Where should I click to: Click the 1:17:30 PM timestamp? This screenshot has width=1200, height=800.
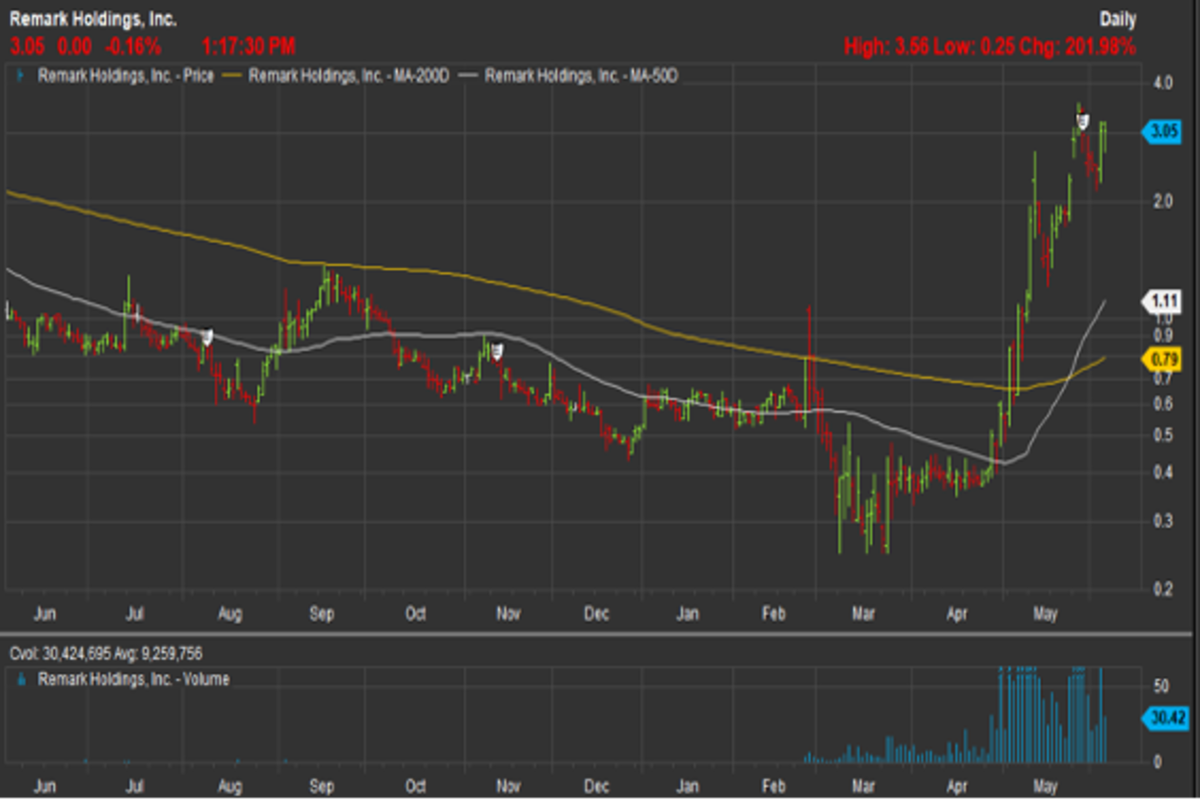[249, 46]
